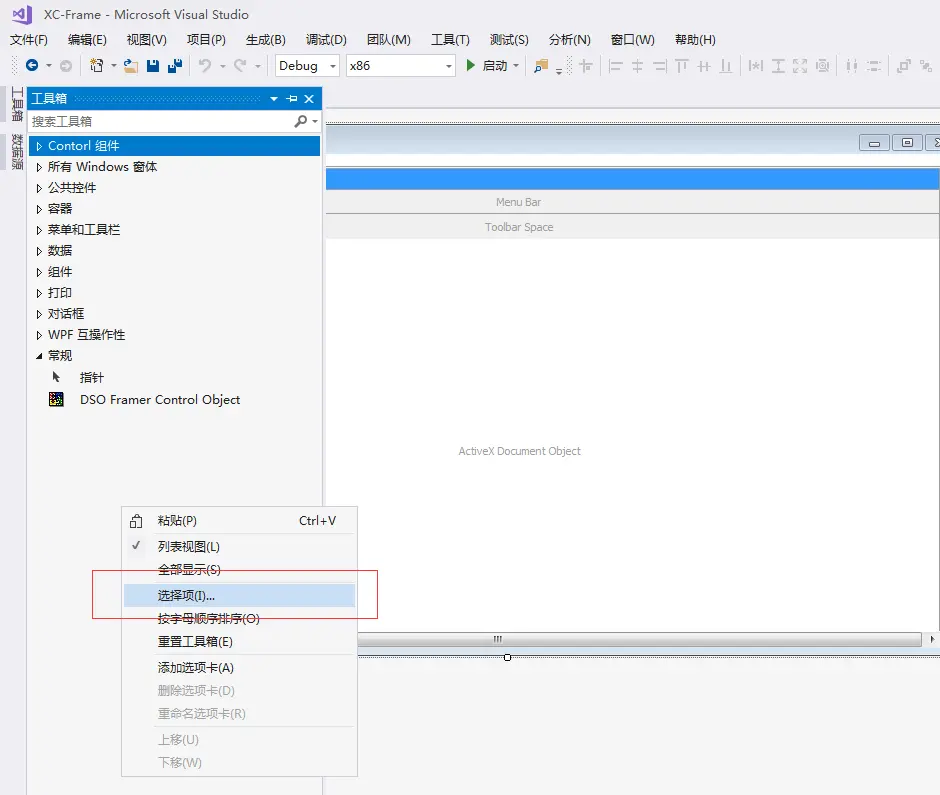Open the Debug configuration dropdown
The height and width of the screenshot is (795, 940).
click(333, 66)
